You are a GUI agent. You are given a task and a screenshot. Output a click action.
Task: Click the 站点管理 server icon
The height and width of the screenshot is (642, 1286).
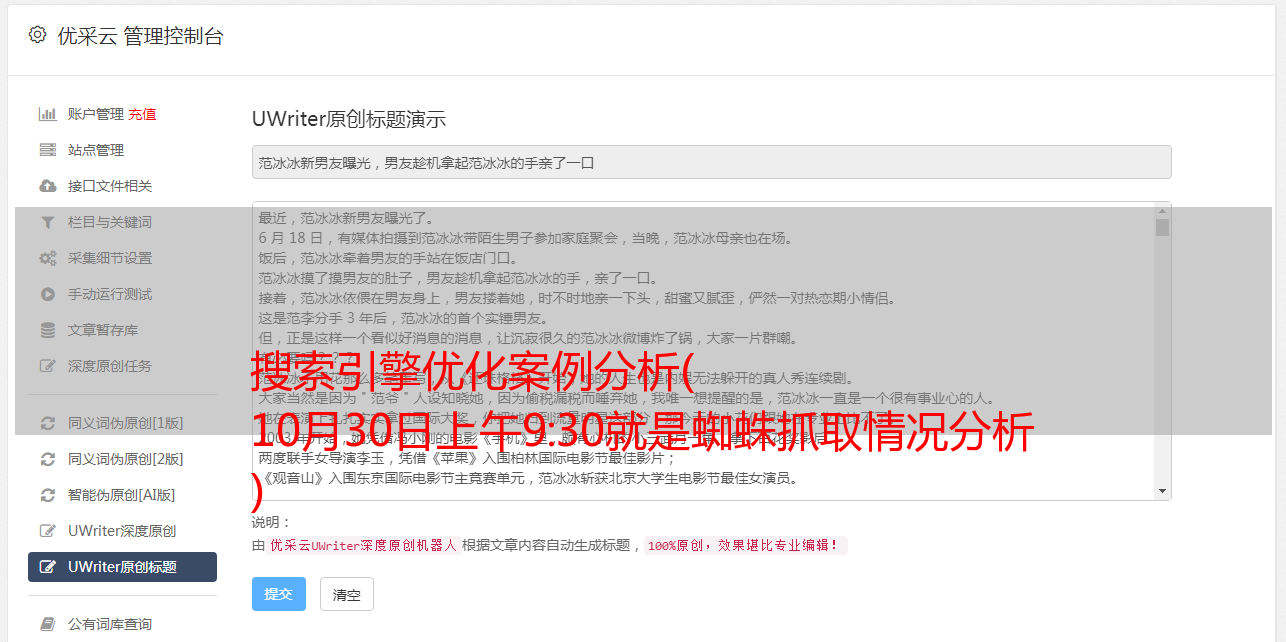click(x=47, y=150)
